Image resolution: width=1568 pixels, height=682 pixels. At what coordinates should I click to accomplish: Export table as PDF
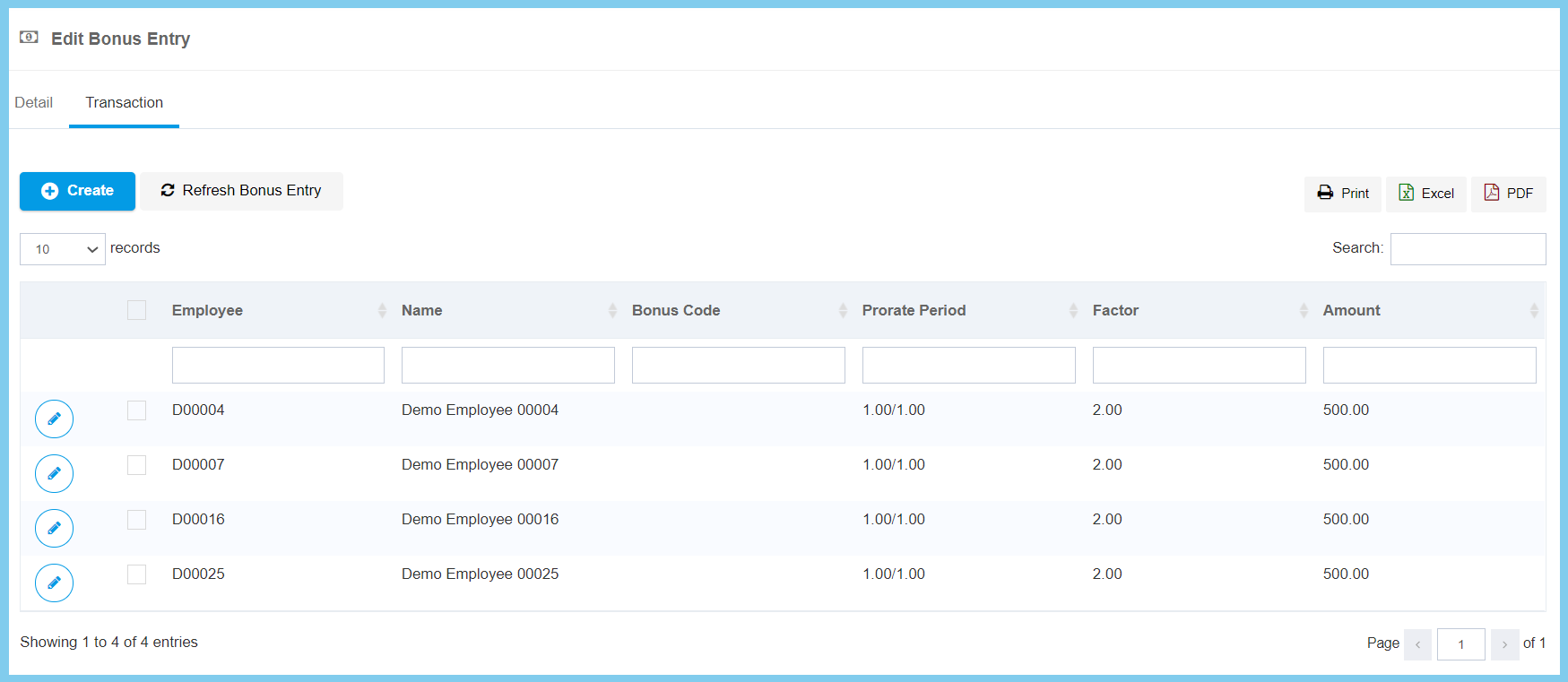pyautogui.click(x=1508, y=194)
